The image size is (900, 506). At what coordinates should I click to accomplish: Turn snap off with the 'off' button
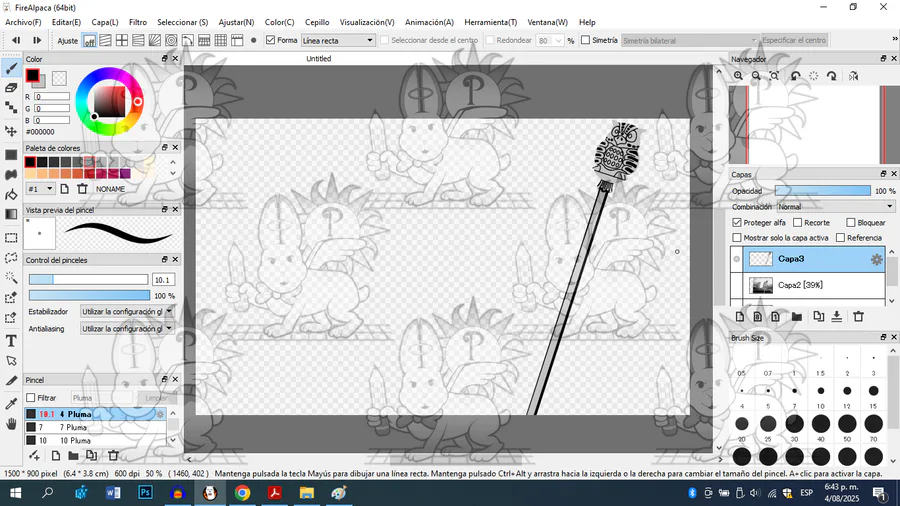[90, 41]
